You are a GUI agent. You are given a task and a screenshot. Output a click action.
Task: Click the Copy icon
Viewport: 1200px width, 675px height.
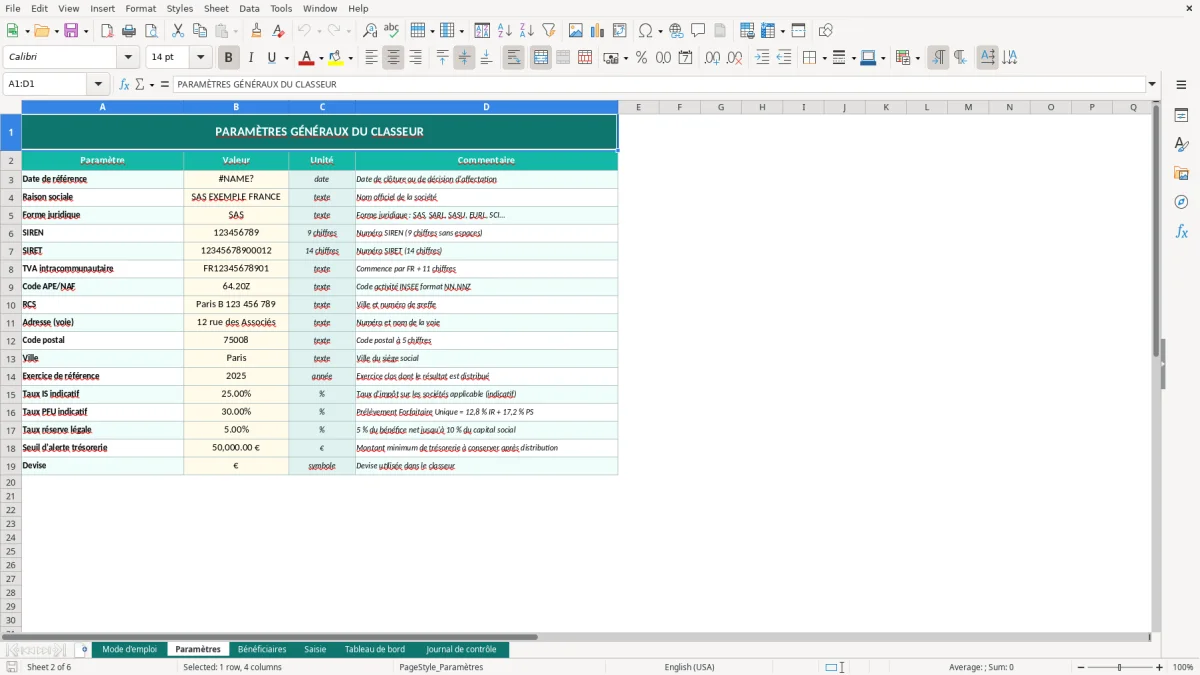click(x=200, y=31)
